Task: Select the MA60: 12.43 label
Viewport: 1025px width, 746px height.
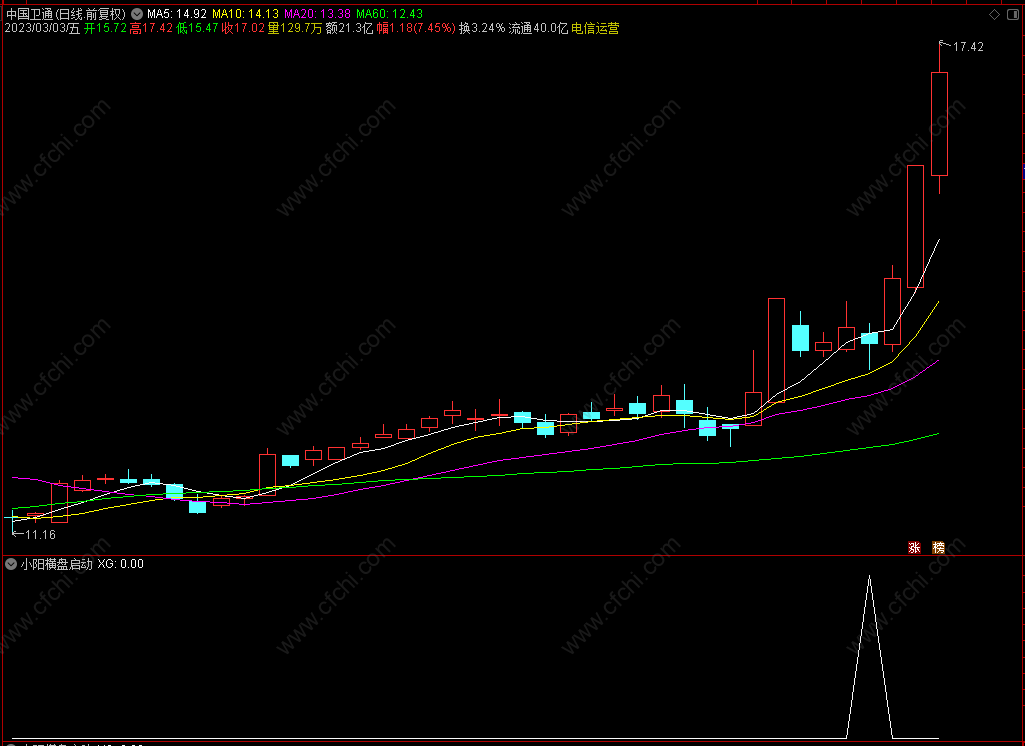Action: [x=389, y=14]
